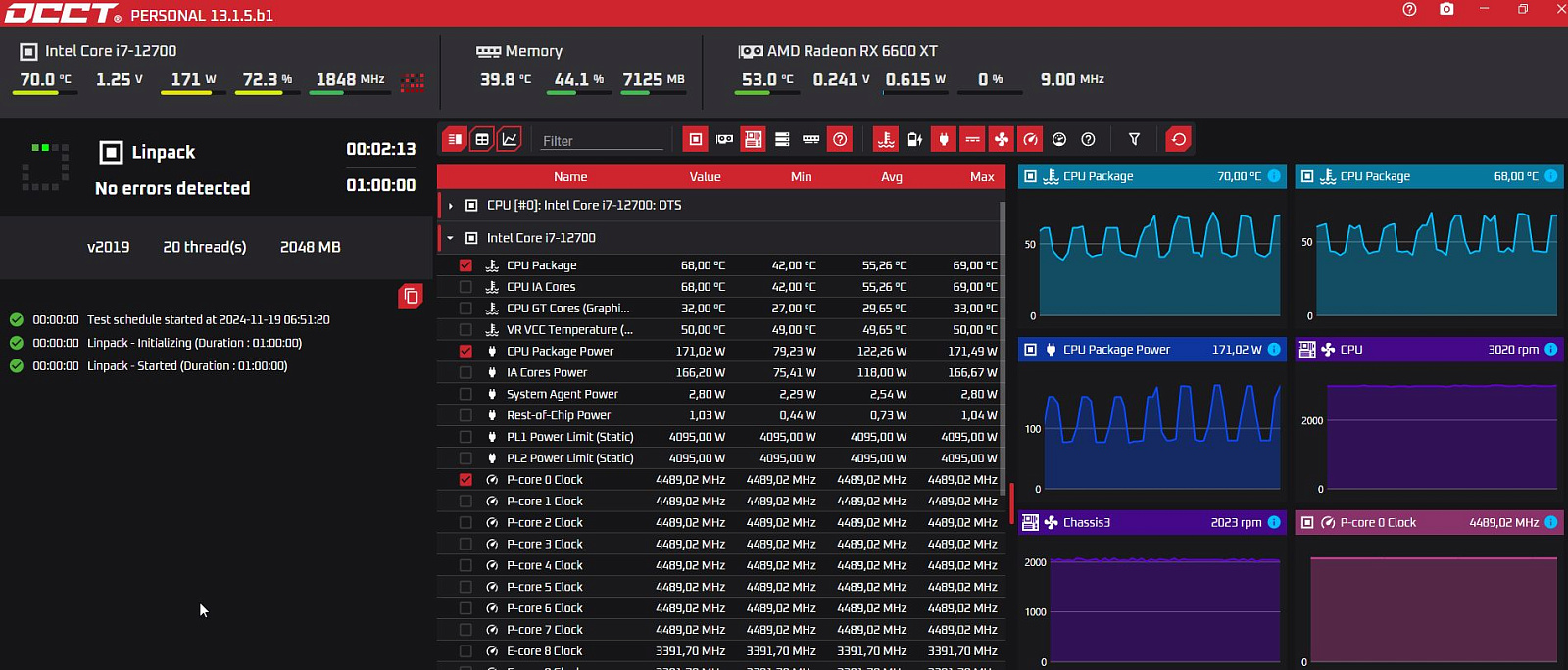
Task: Switch to table-only monitoring view
Action: coord(482,139)
